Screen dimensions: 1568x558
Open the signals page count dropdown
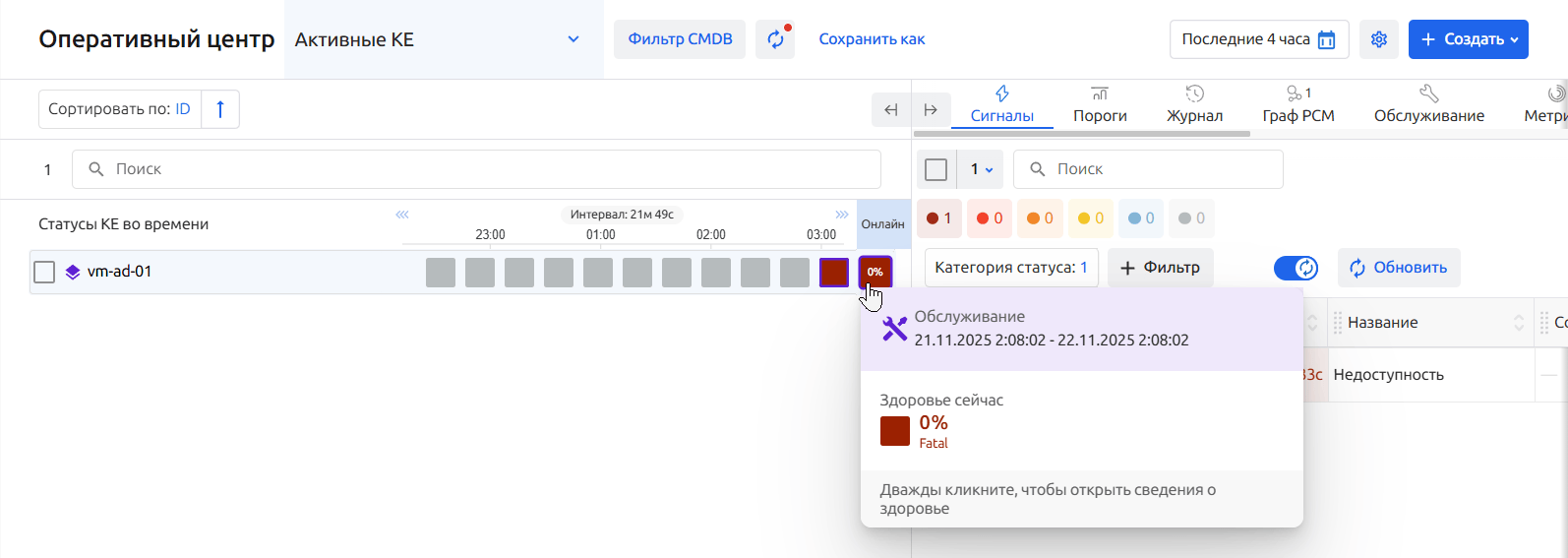pyautogui.click(x=981, y=169)
